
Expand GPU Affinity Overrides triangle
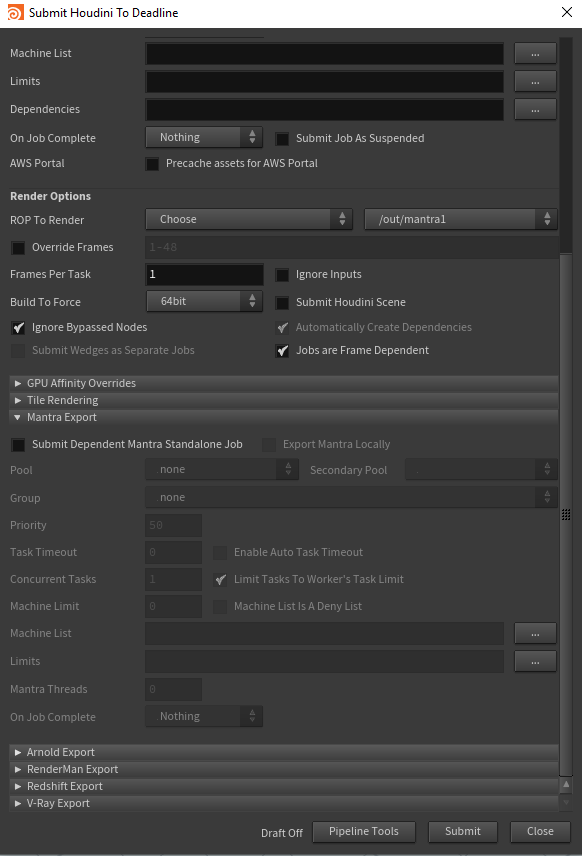coord(18,383)
